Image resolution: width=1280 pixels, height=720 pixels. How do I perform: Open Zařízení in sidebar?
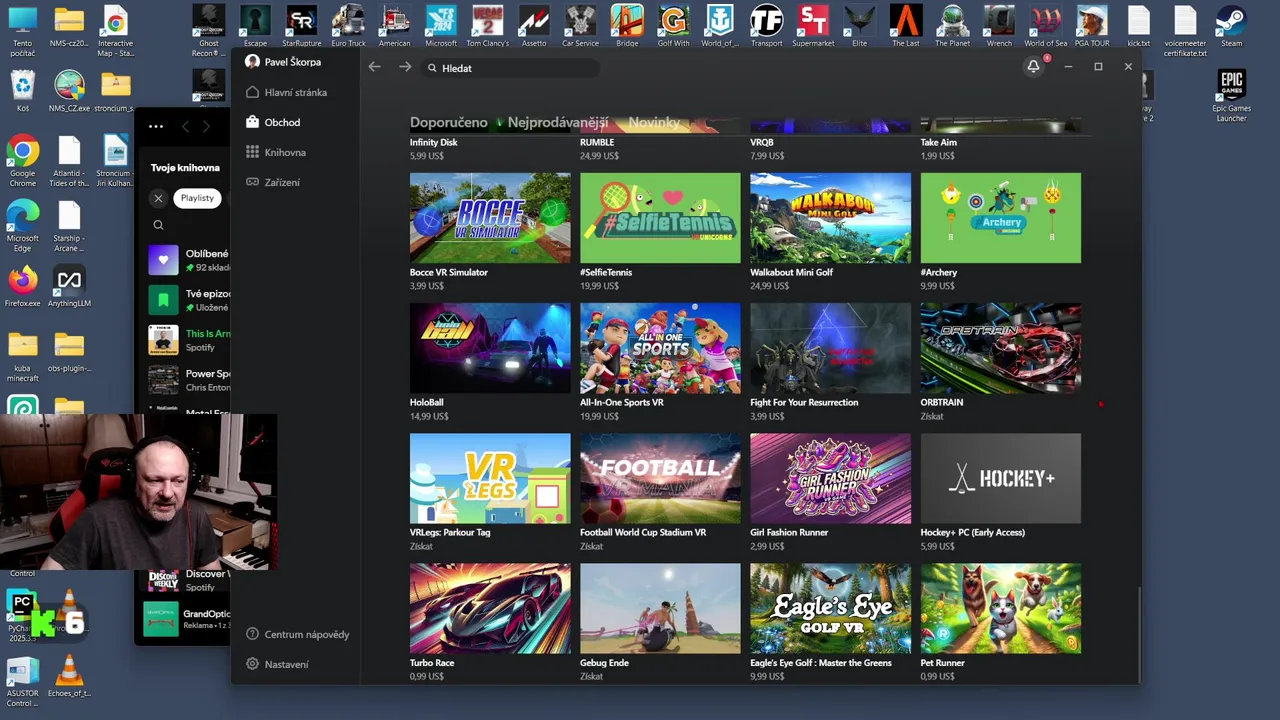[273, 182]
